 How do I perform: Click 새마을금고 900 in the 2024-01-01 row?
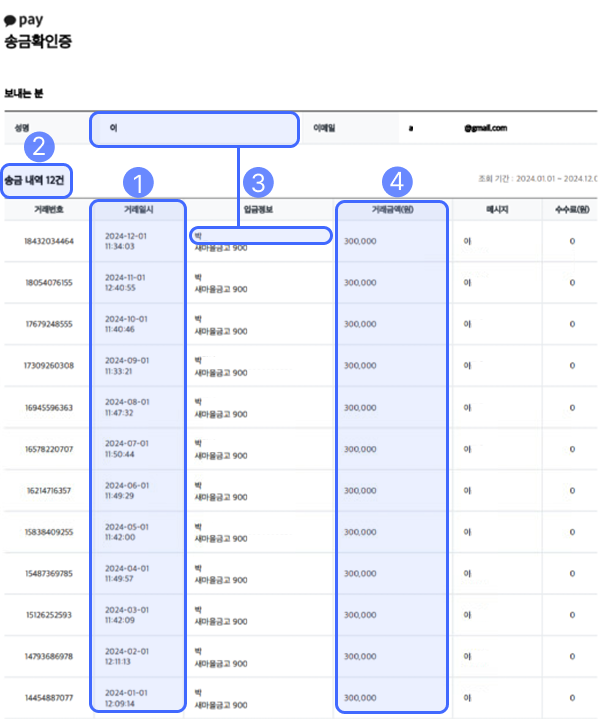221,705
